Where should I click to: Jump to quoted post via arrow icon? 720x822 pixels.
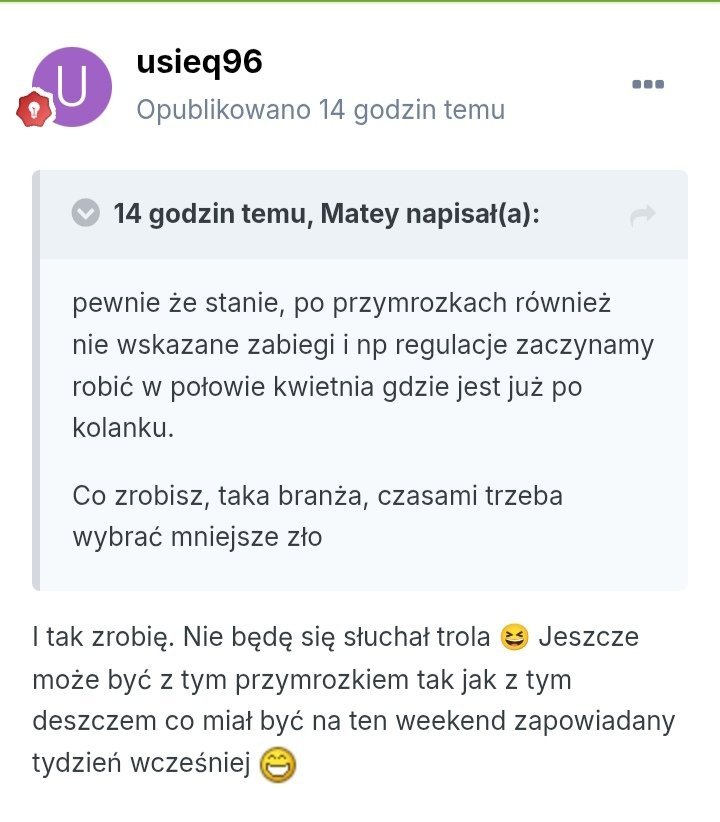click(x=642, y=214)
